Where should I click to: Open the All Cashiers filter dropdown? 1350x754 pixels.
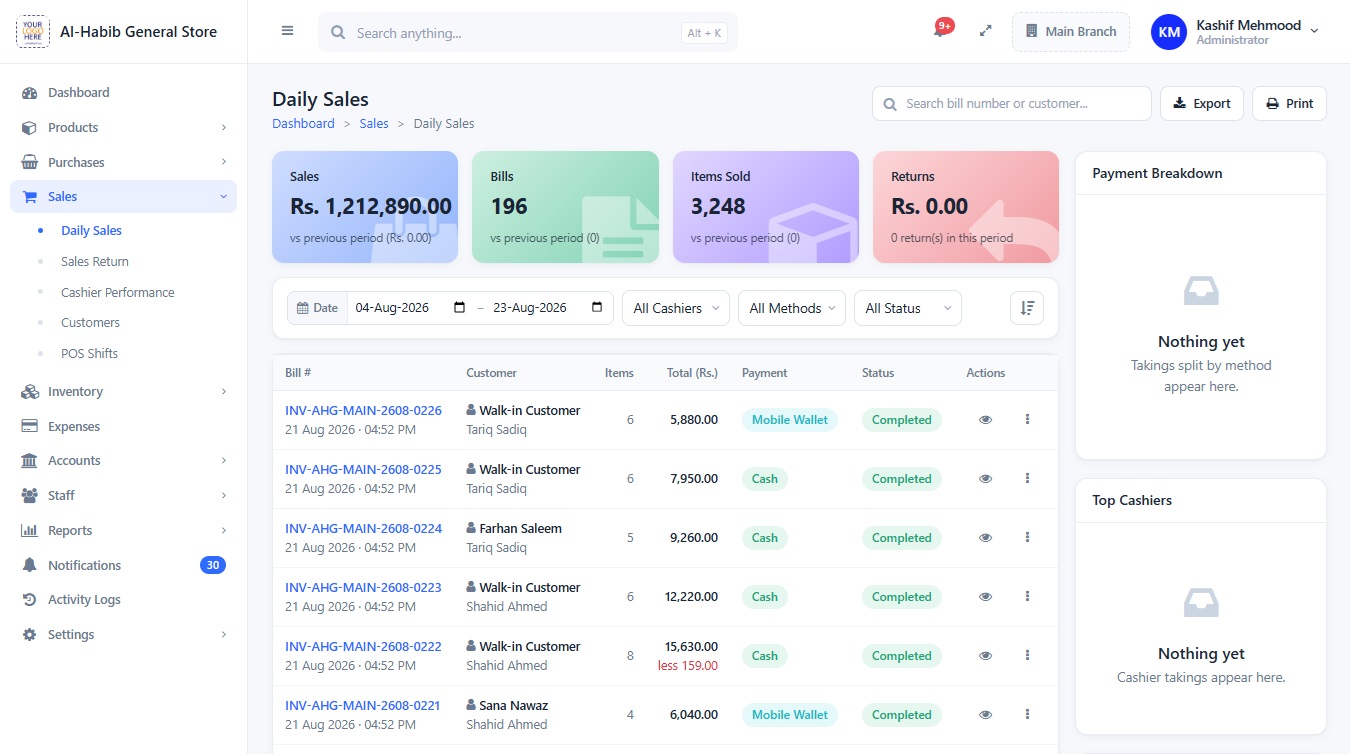(x=676, y=308)
